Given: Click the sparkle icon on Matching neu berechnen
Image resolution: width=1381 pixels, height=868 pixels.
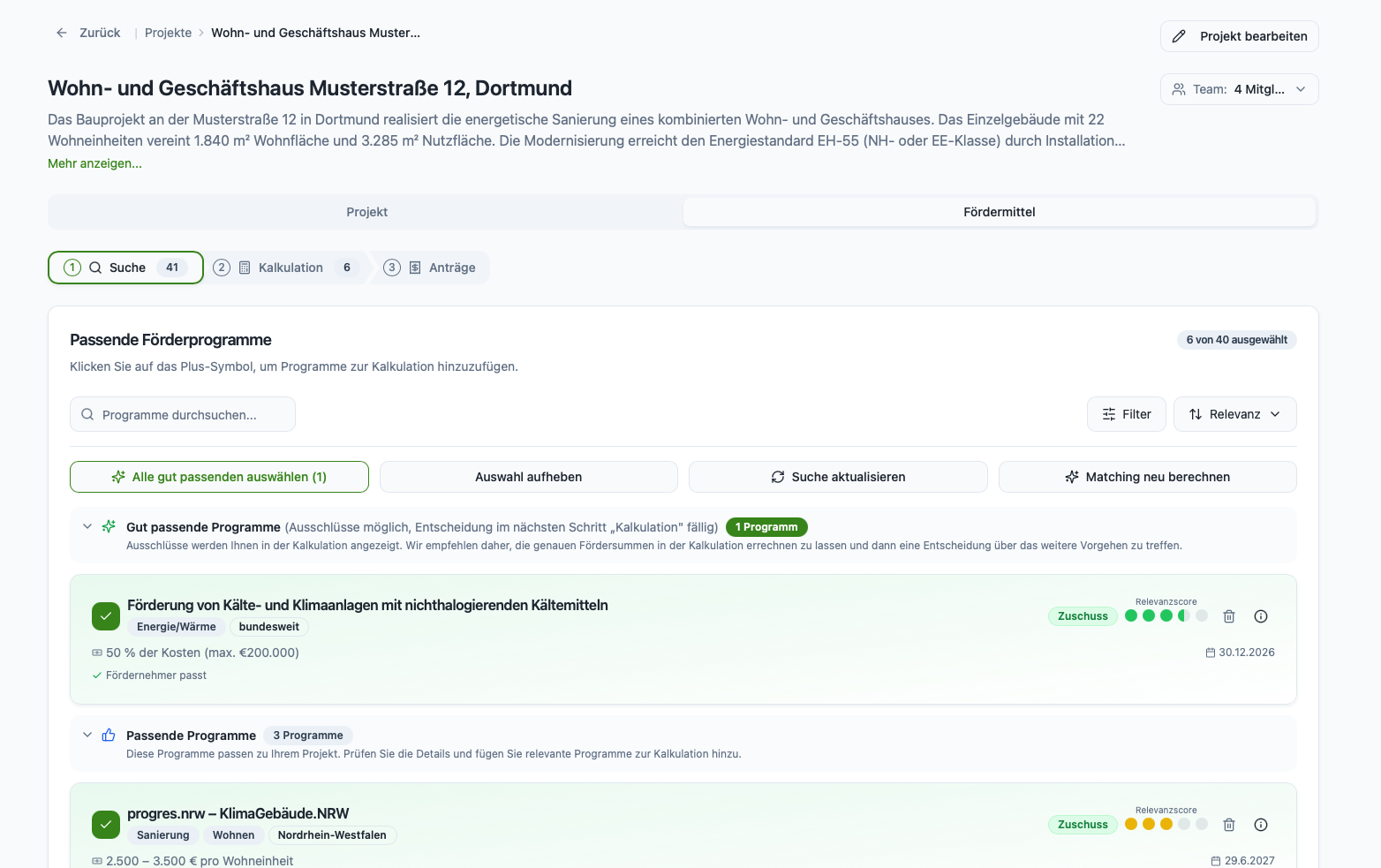Looking at the screenshot, I should [1072, 477].
